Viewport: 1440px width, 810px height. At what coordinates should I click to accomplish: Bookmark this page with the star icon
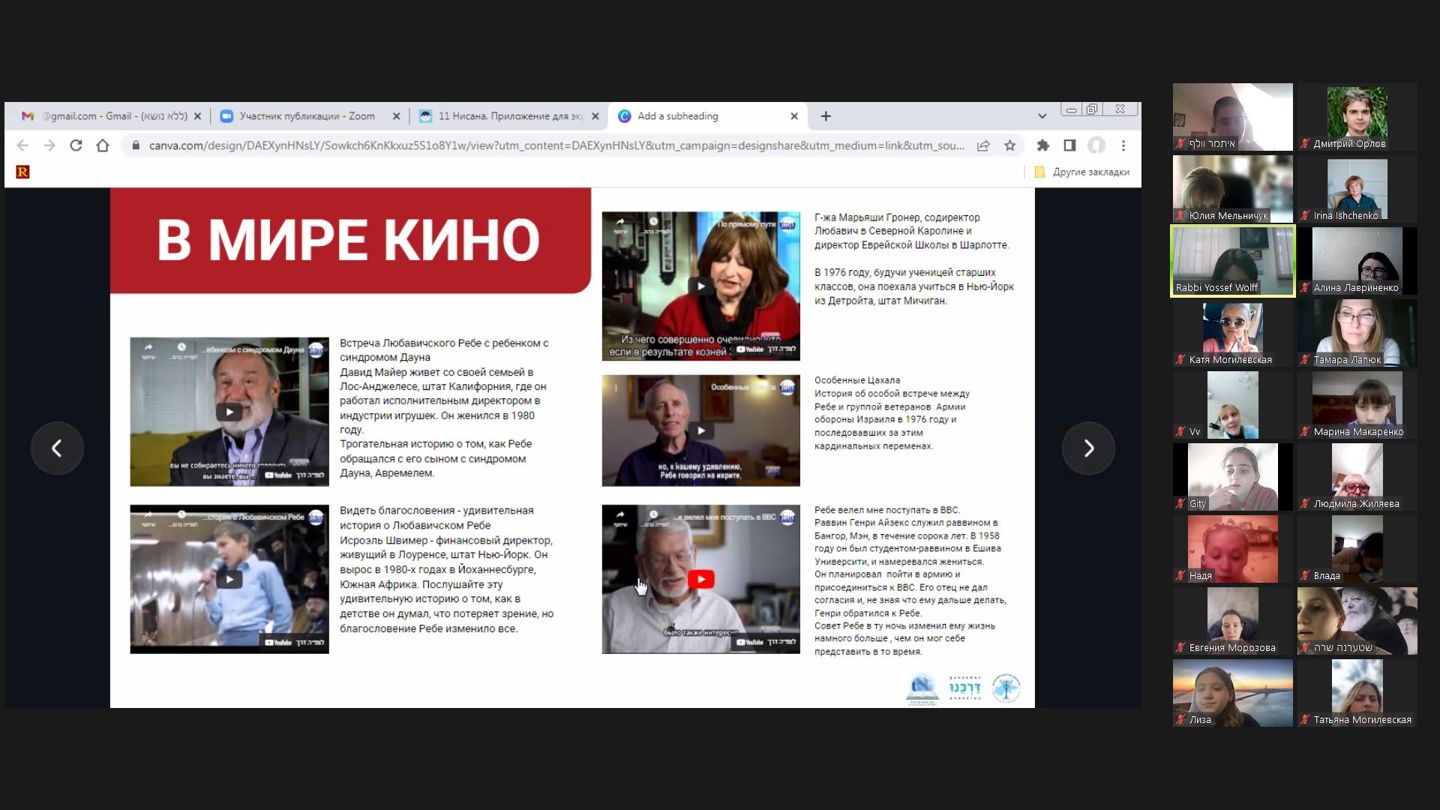pyautogui.click(x=1010, y=146)
